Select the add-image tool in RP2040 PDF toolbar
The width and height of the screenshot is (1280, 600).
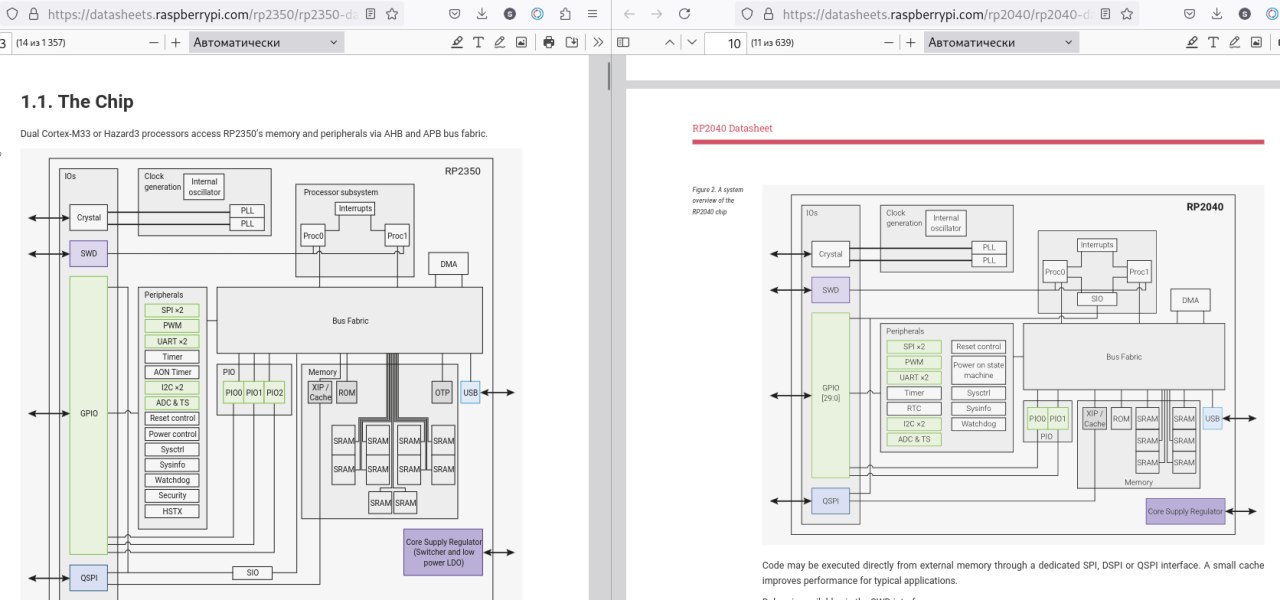pyautogui.click(x=1256, y=42)
